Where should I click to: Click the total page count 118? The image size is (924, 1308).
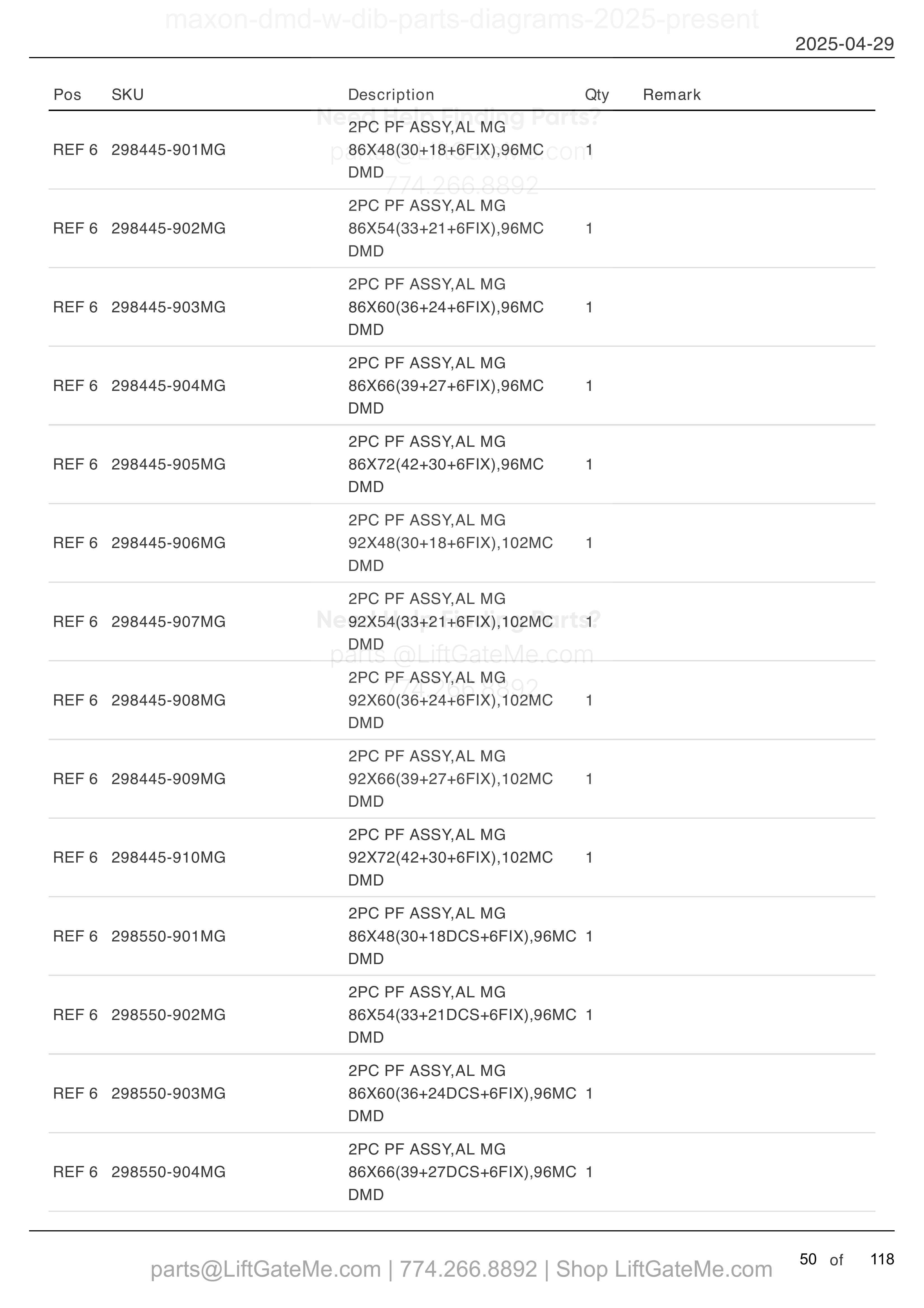(882, 1259)
